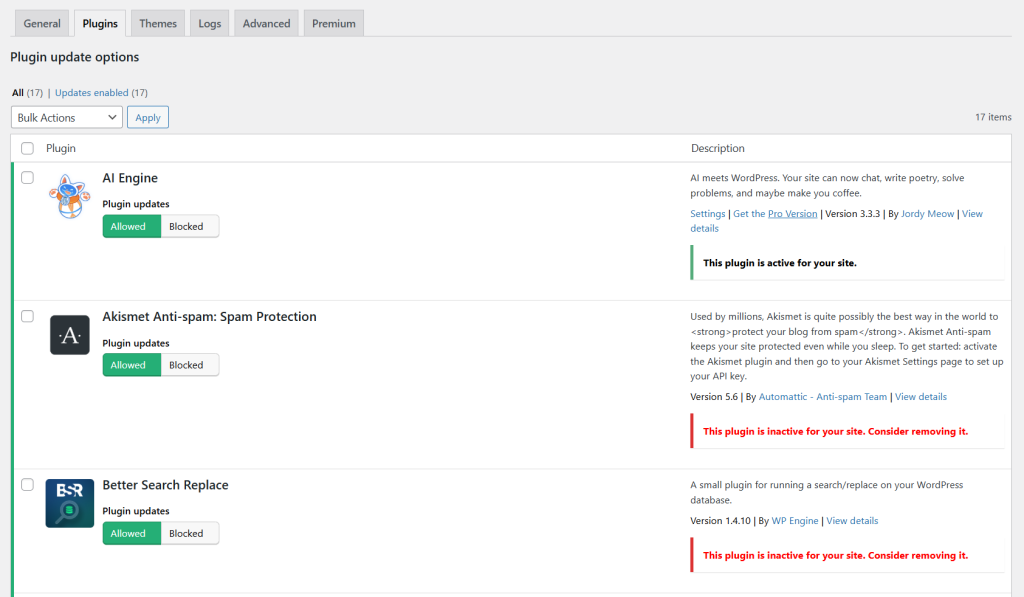Click the AI Engine plugin icon
1024x597 pixels.
point(70,196)
